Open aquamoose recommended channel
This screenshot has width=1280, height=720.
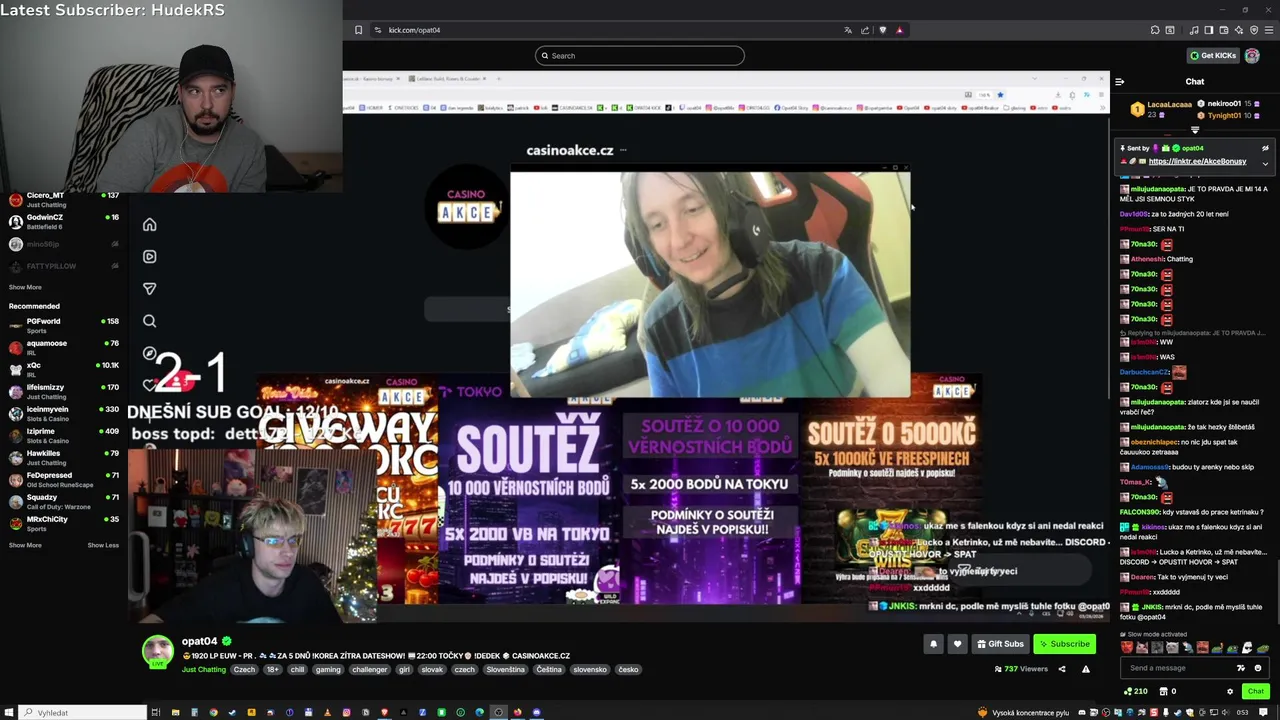[62, 347]
